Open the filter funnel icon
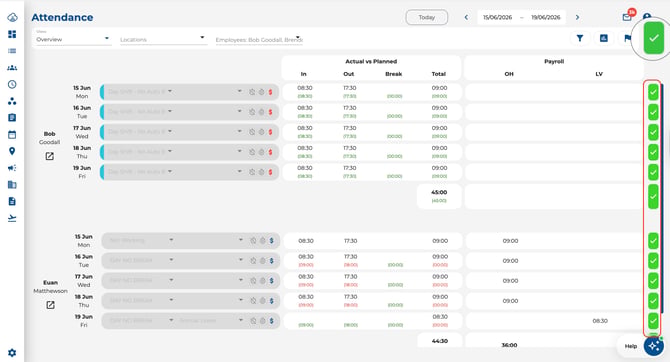Screen dimensions: 670x362 (580, 38)
